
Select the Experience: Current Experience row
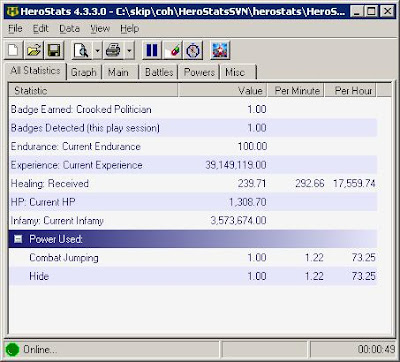click(193, 165)
